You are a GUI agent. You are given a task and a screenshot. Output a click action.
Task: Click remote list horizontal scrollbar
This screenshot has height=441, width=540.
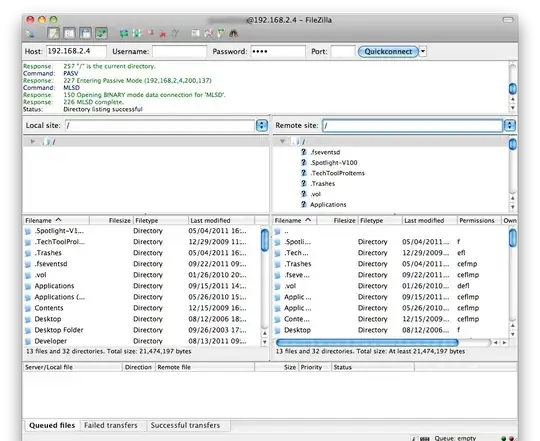[x=367, y=343]
